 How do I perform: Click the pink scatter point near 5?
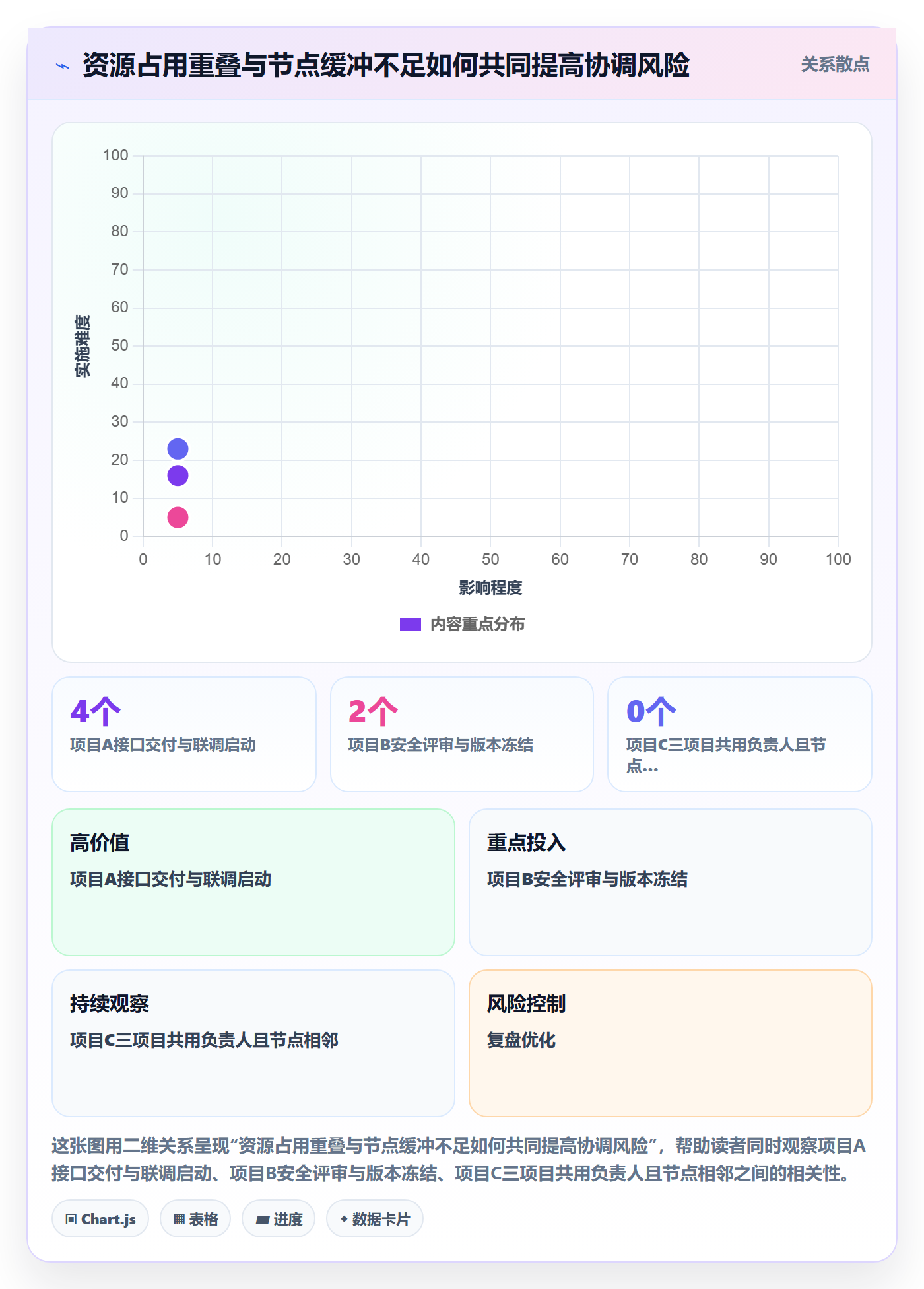click(178, 517)
